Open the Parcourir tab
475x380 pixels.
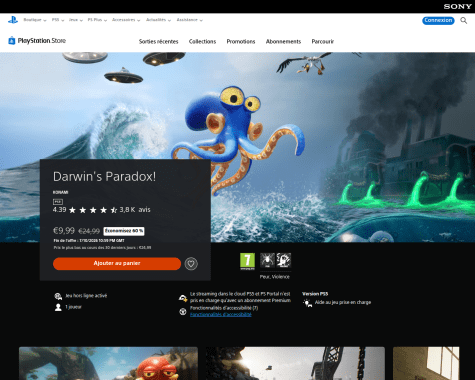[x=323, y=42]
